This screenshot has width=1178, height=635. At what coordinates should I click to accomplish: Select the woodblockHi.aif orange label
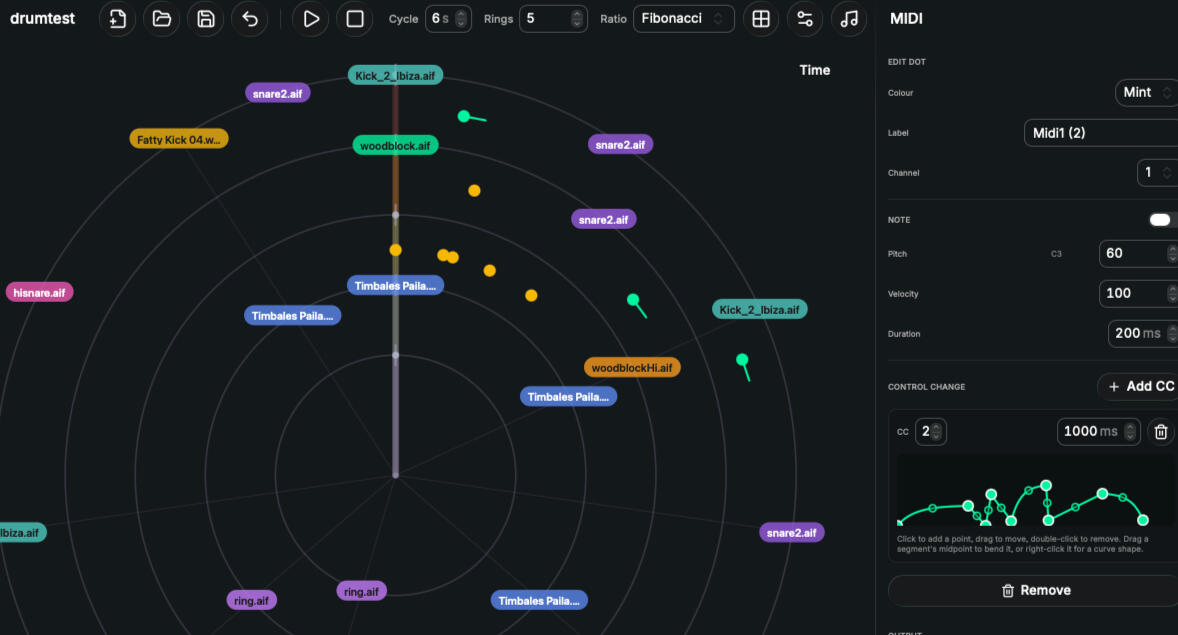pyautogui.click(x=632, y=367)
